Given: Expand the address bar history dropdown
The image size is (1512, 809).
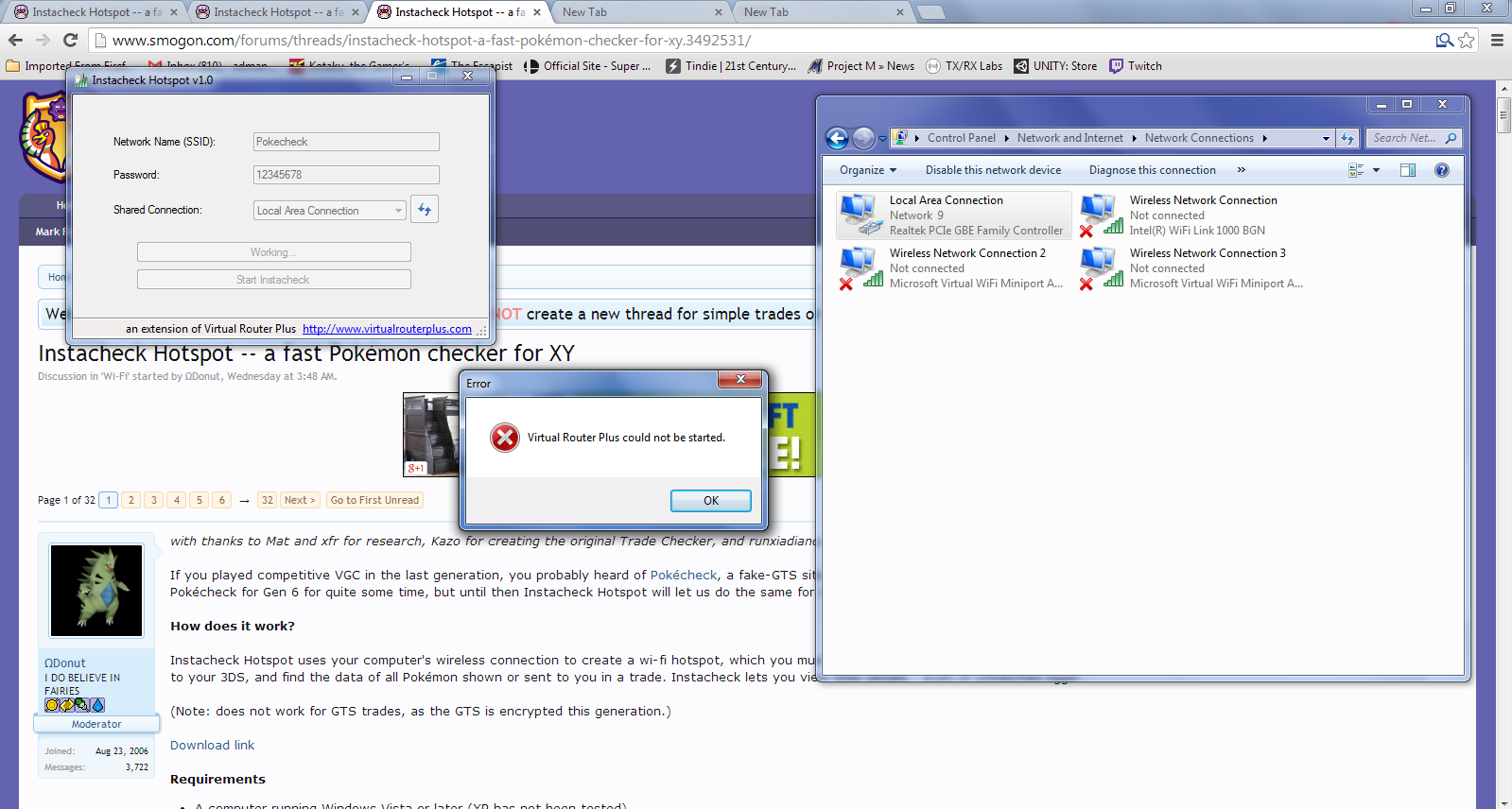Looking at the screenshot, I should pos(1326,138).
